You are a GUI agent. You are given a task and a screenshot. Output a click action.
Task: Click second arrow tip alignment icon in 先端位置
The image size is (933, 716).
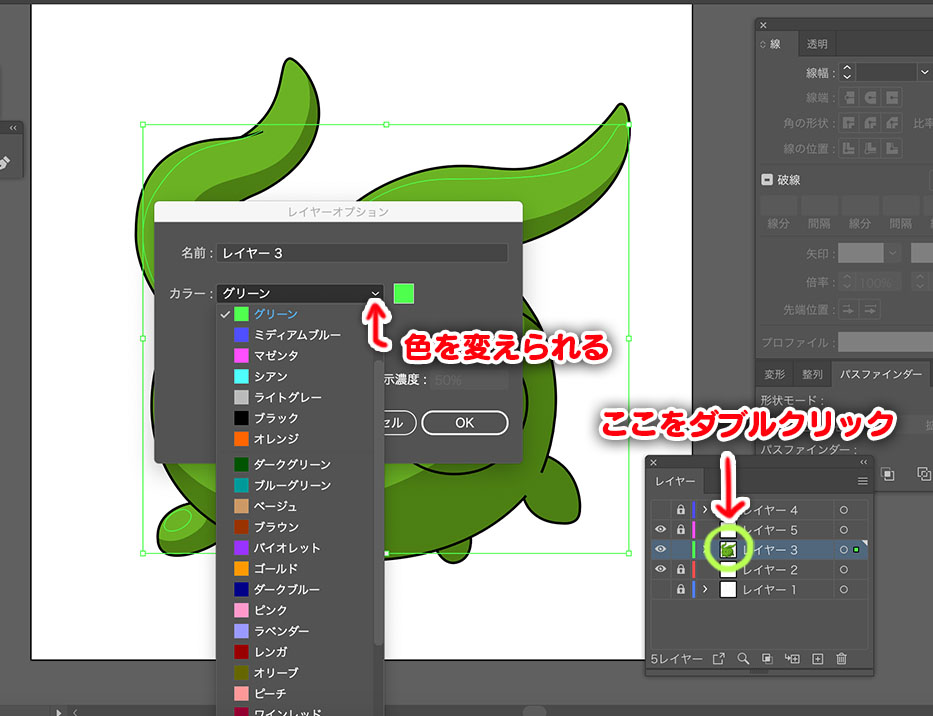coord(871,309)
